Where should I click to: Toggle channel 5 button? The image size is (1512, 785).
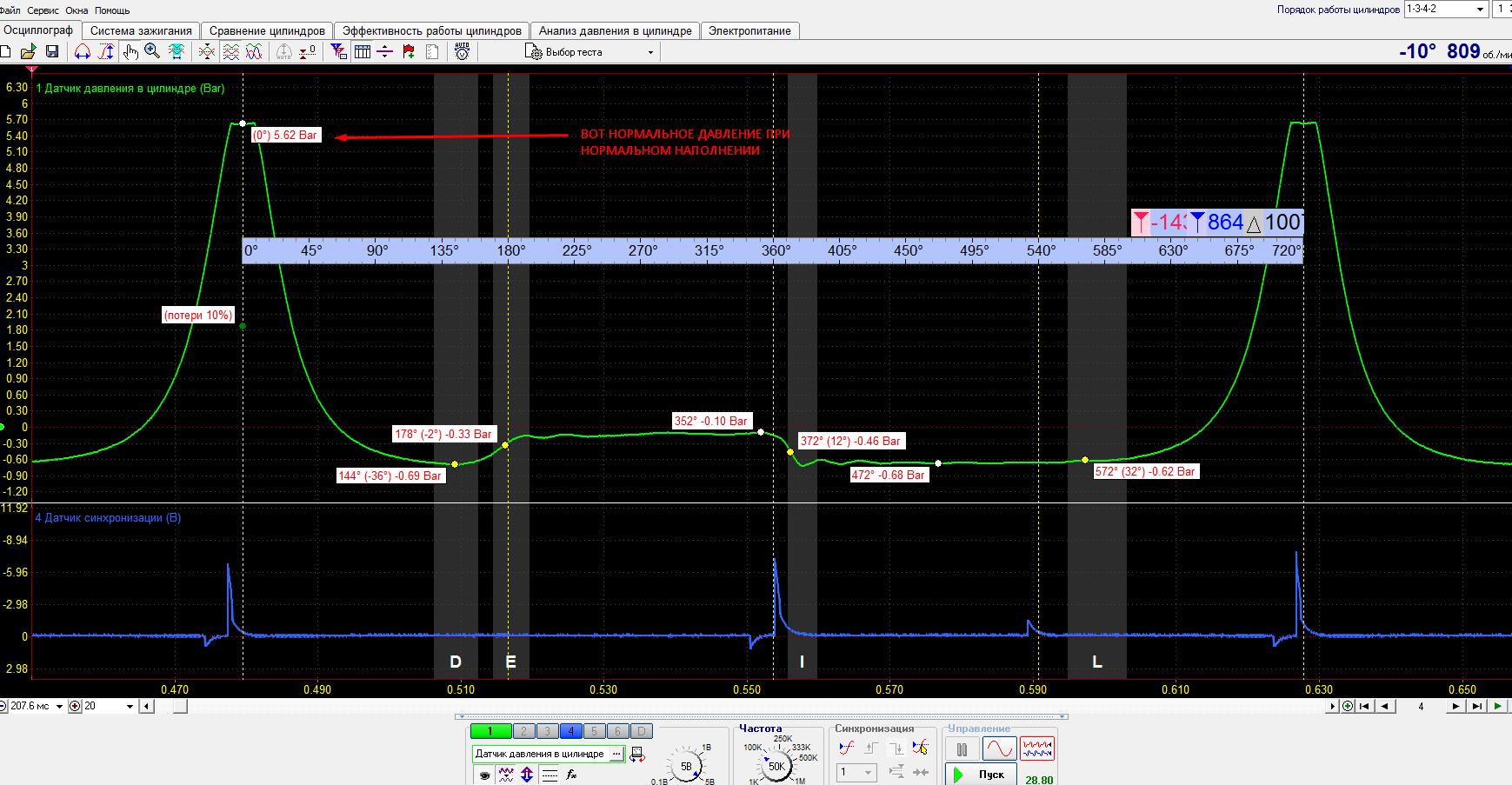(x=594, y=731)
